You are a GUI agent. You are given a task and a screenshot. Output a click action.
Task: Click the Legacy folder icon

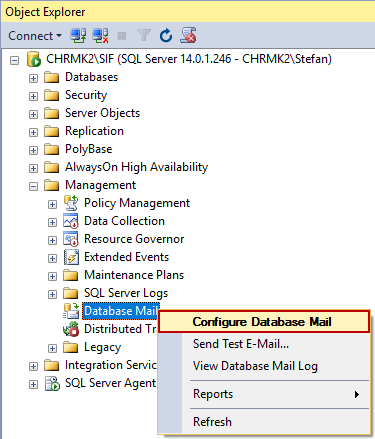[x=71, y=347]
